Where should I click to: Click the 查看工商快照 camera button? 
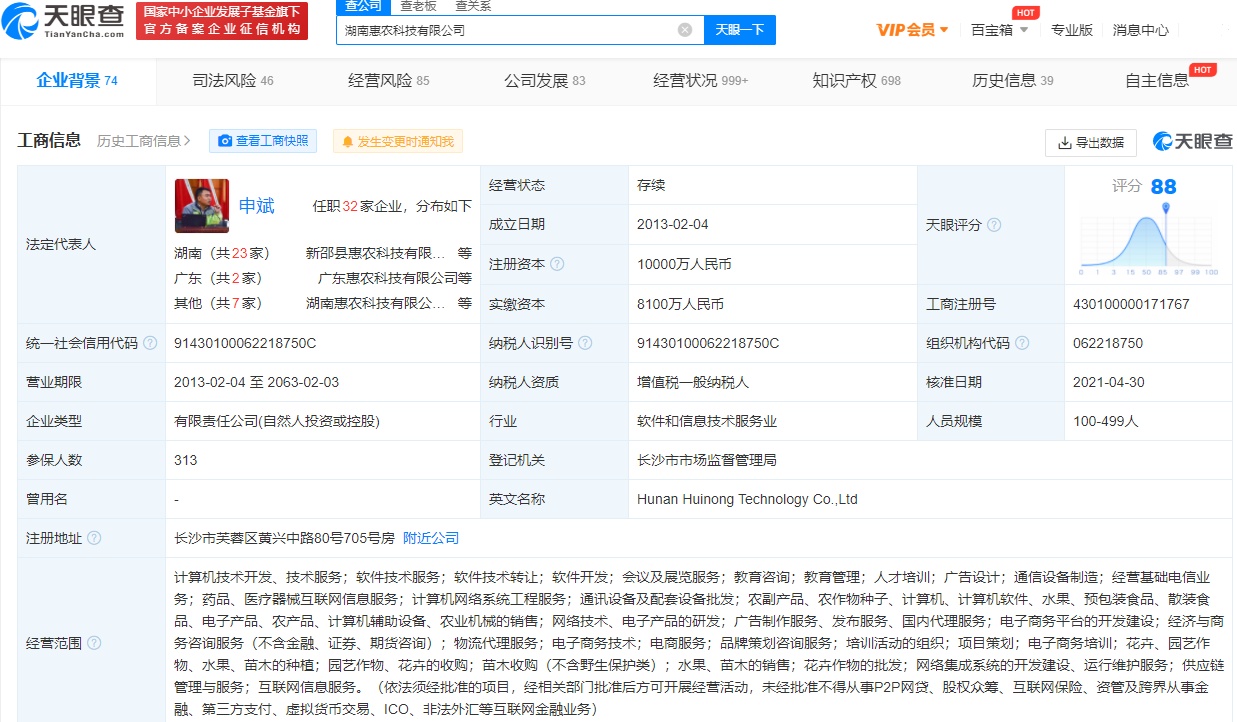point(263,142)
